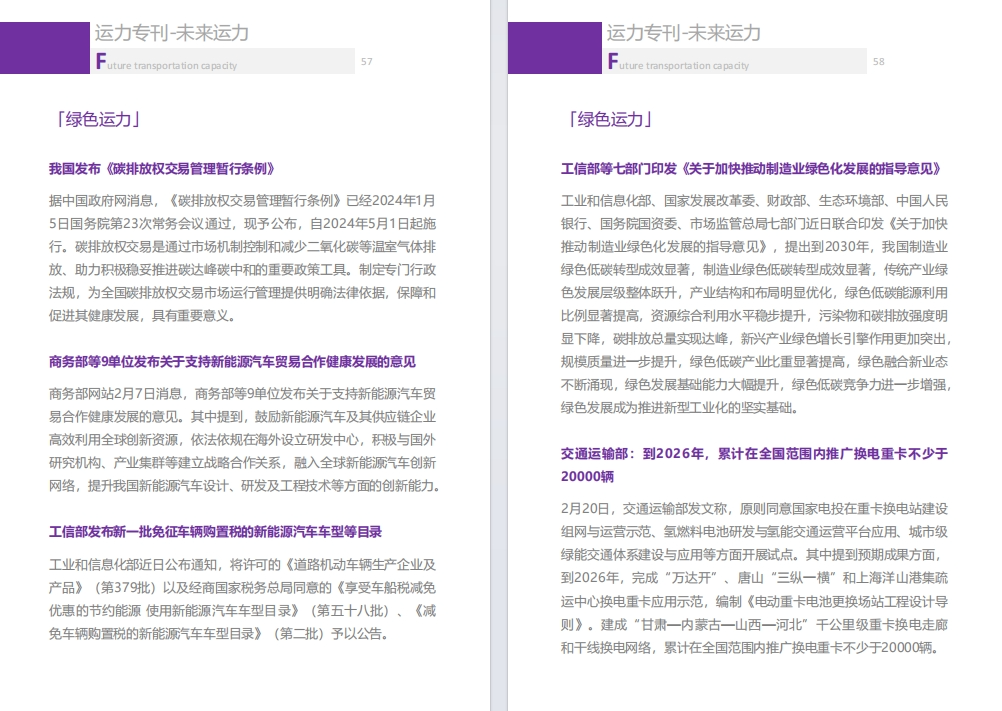Click the line starting 绿色发展成为推进新型工业化
This screenshot has height=711, width=1002.
pyautogui.click(x=680, y=408)
